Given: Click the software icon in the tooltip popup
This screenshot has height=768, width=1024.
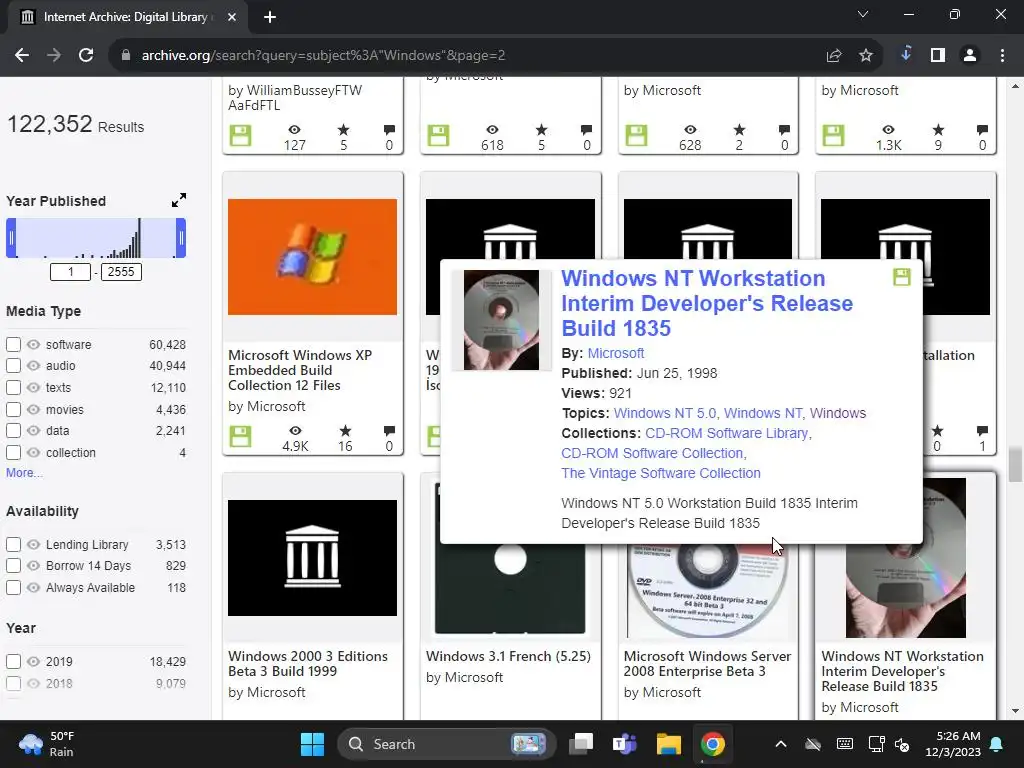Looking at the screenshot, I should pos(901,277).
